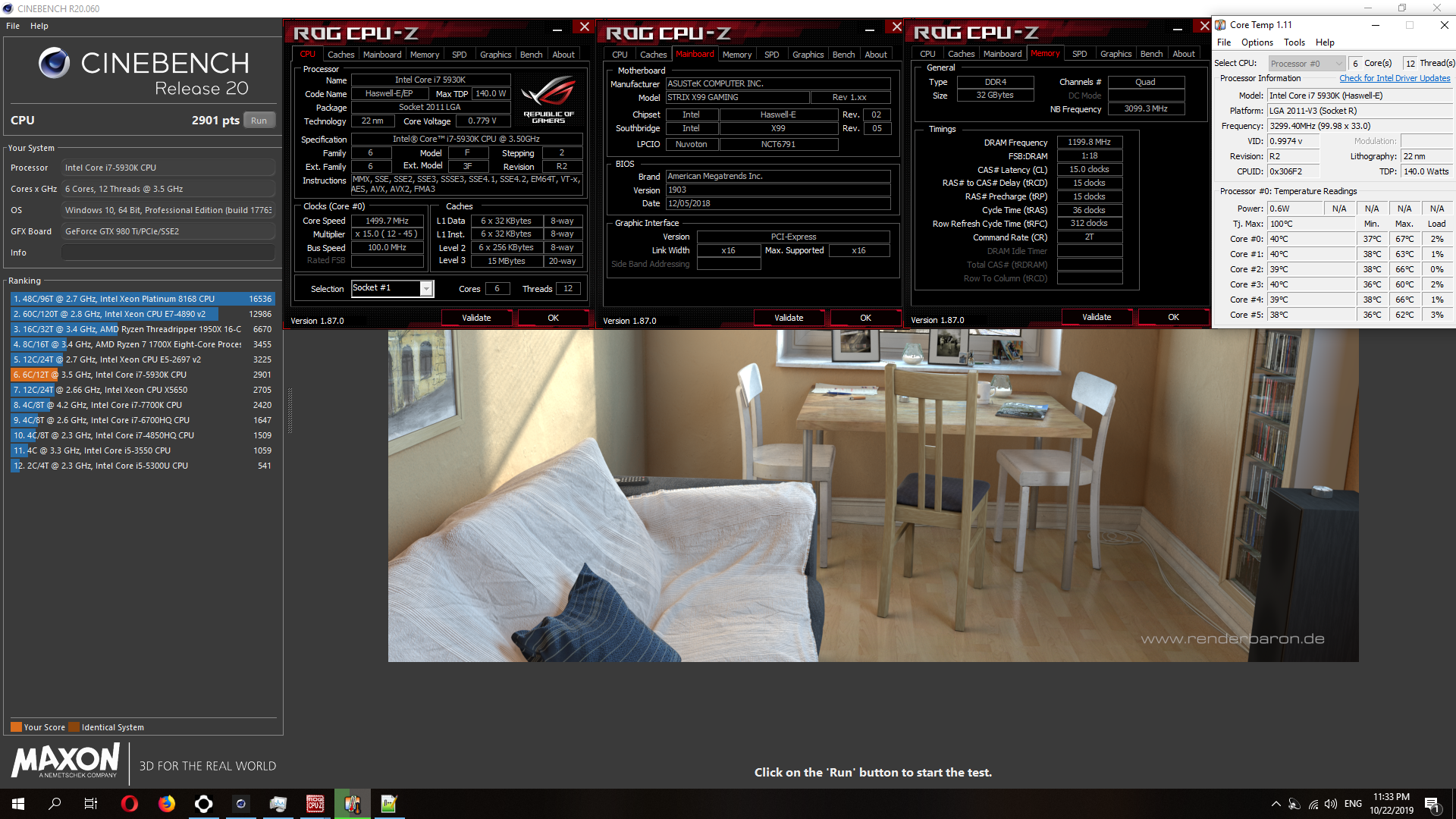Switch to Core Temp thermometer taskbar icon
This screenshot has height=819, width=1456.
[x=353, y=804]
